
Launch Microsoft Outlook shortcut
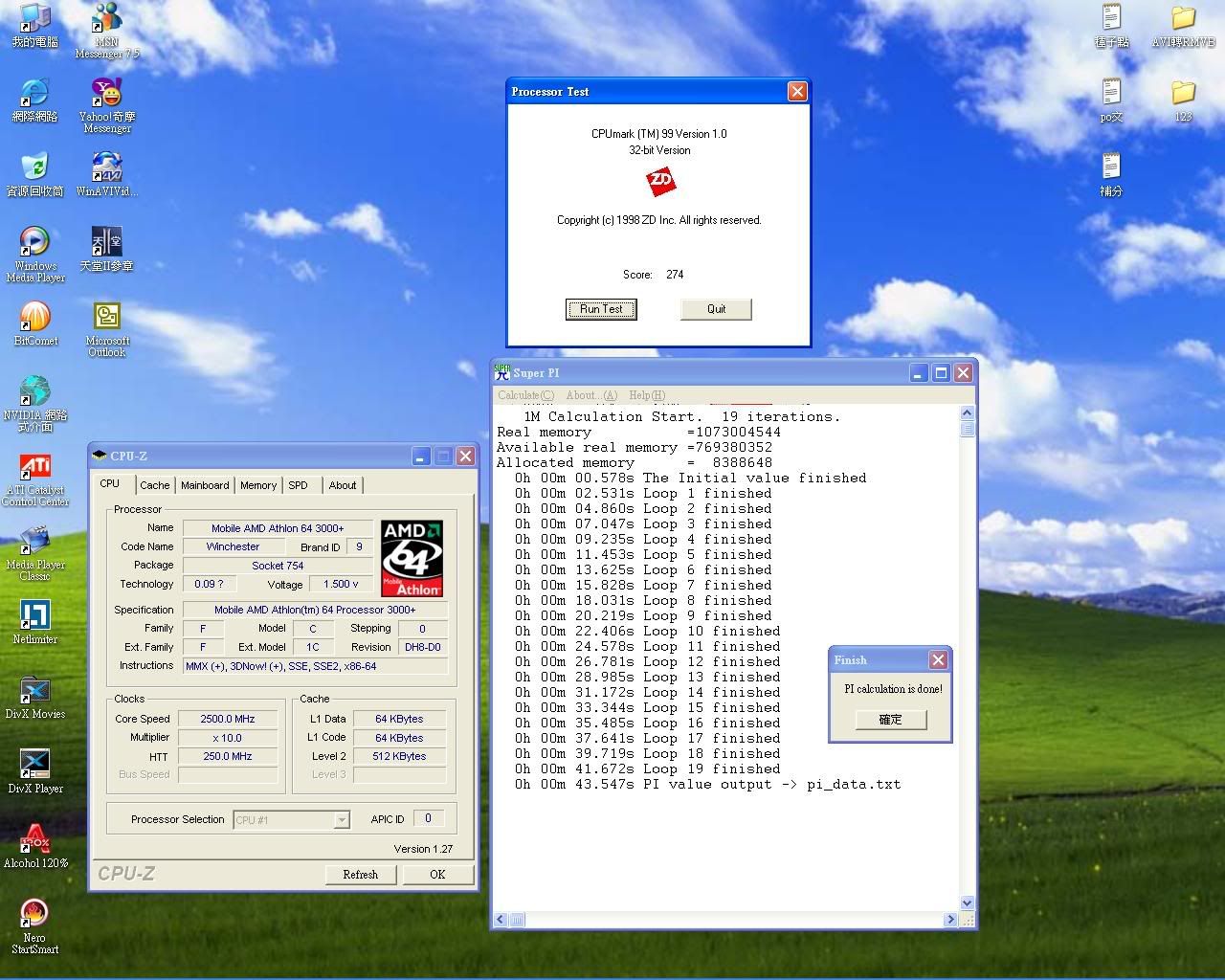(x=107, y=329)
